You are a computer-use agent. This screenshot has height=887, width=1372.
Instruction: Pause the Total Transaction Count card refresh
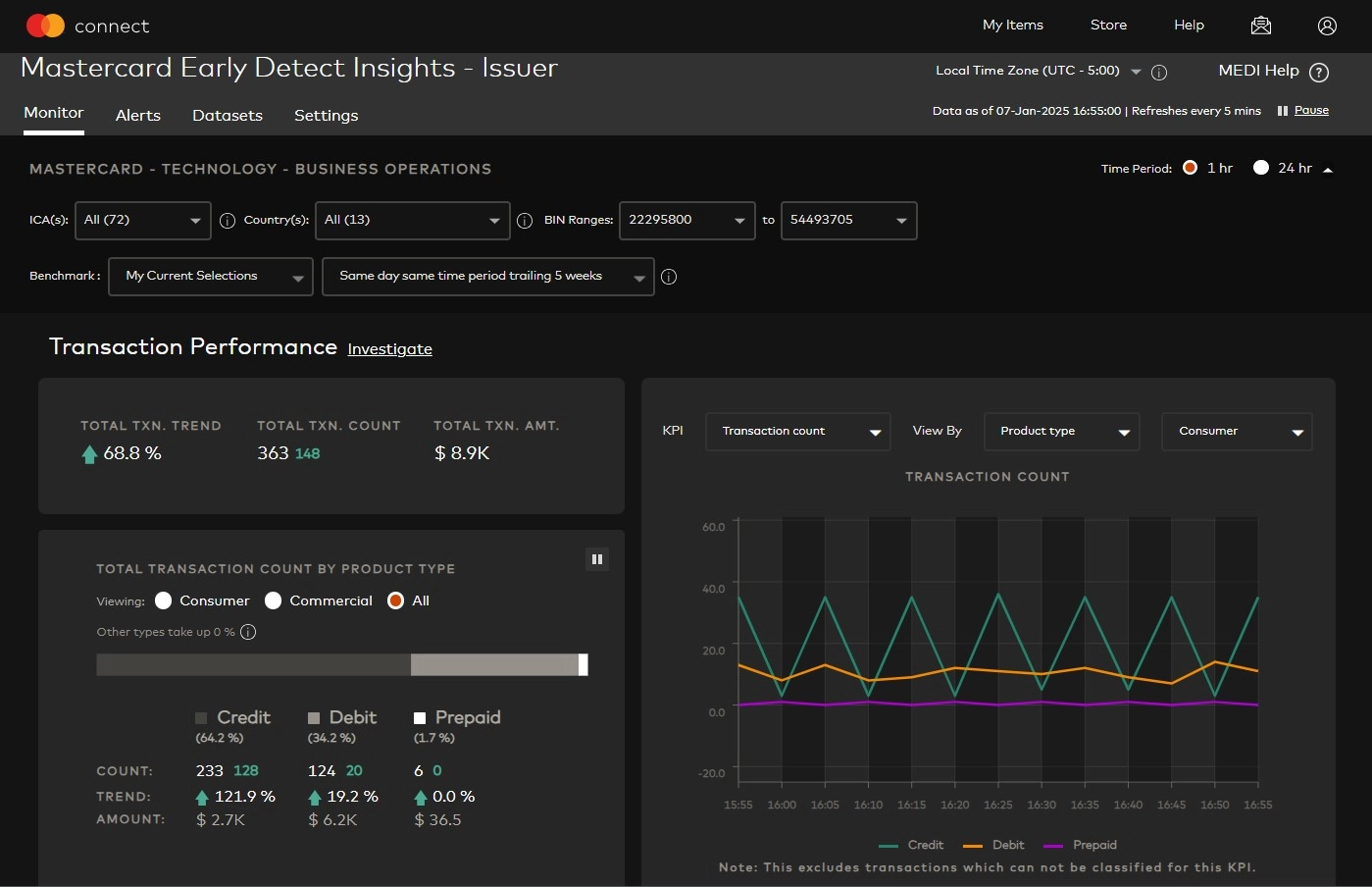(597, 558)
